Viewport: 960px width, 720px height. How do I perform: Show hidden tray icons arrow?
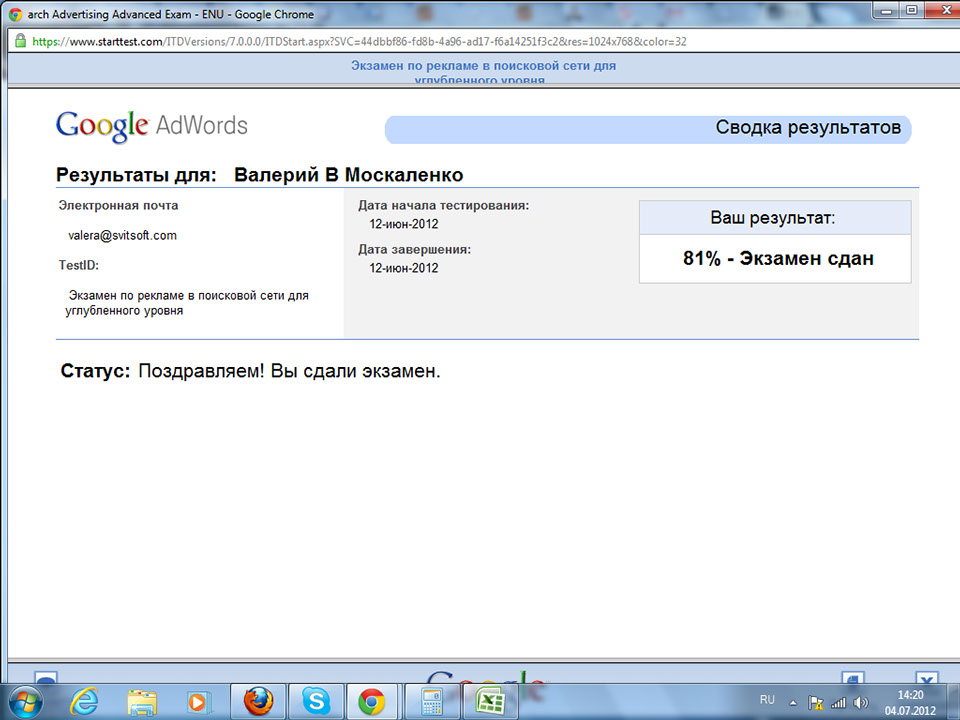(793, 703)
